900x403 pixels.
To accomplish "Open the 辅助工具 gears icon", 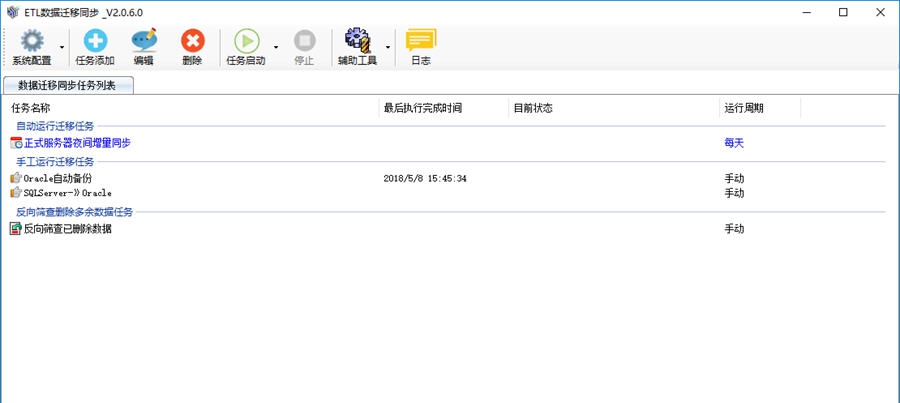I will [358, 41].
